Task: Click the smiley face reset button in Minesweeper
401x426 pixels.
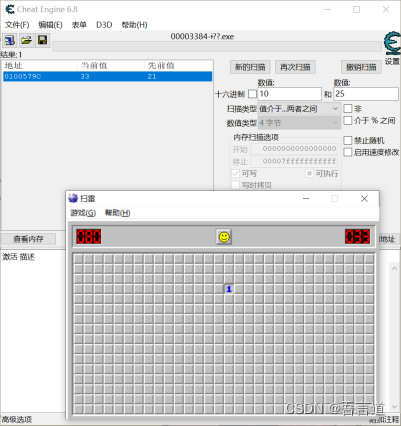Action: [x=224, y=237]
